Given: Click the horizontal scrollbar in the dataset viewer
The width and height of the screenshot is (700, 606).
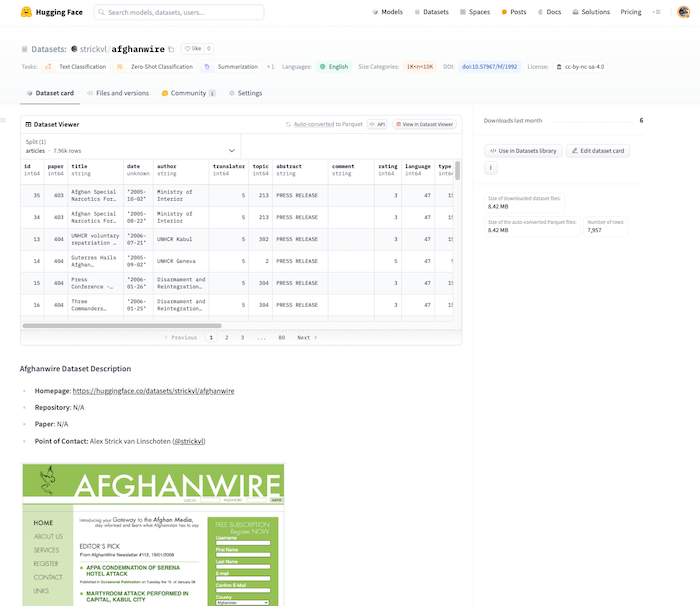Looking at the screenshot, I should [x=120, y=325].
